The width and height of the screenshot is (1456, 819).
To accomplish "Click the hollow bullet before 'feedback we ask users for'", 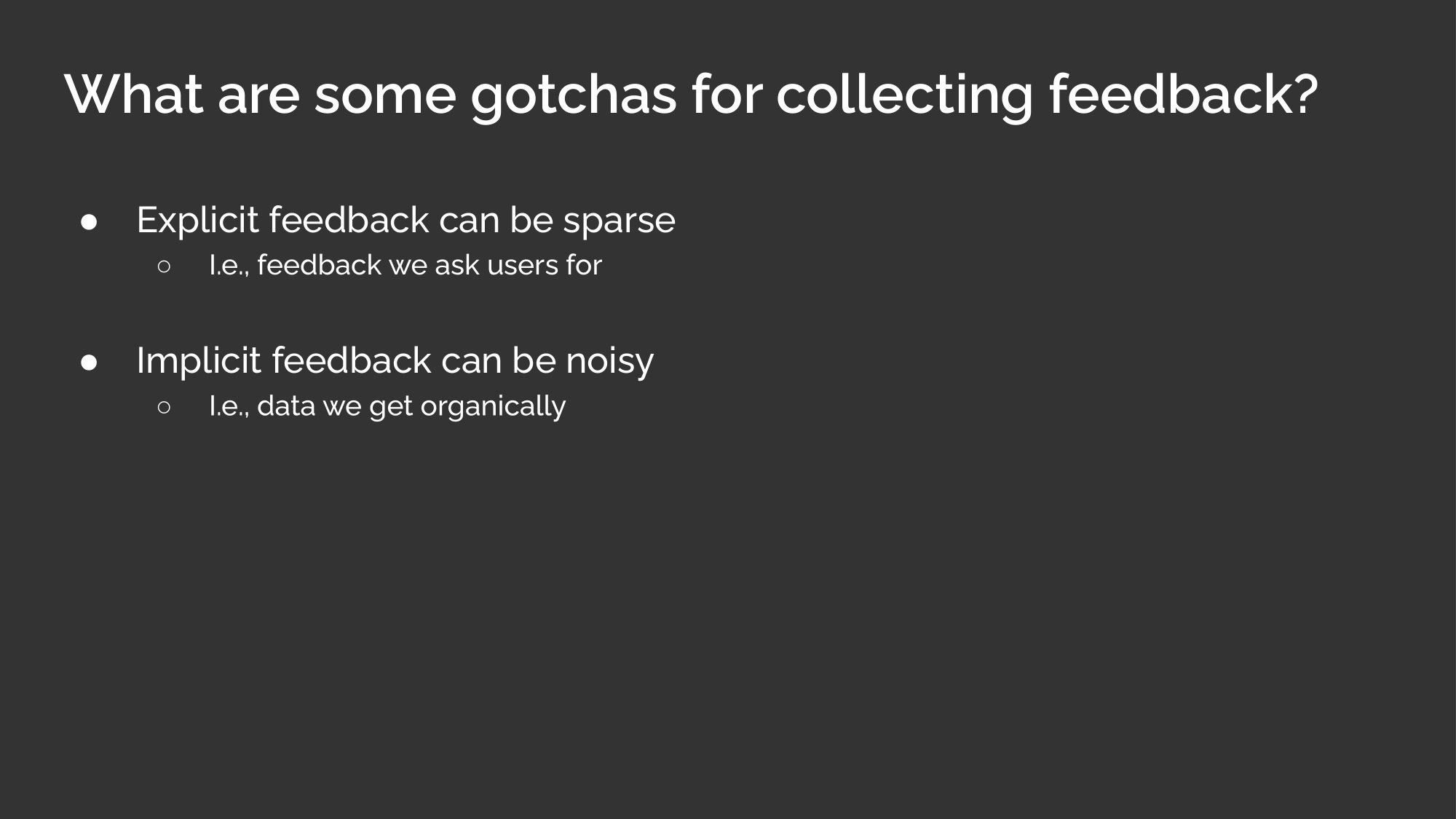I will click(163, 266).
